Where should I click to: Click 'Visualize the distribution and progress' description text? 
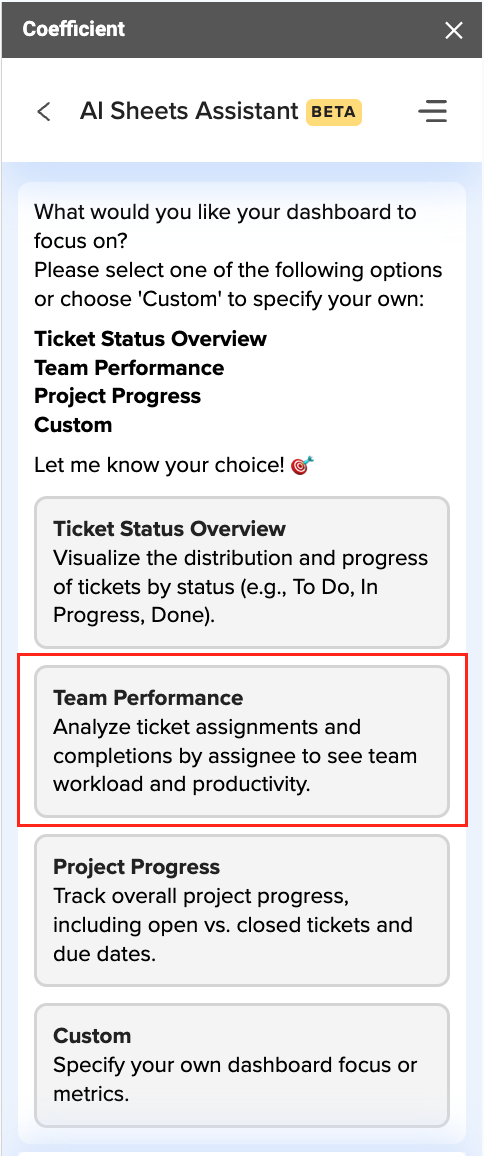point(241,557)
